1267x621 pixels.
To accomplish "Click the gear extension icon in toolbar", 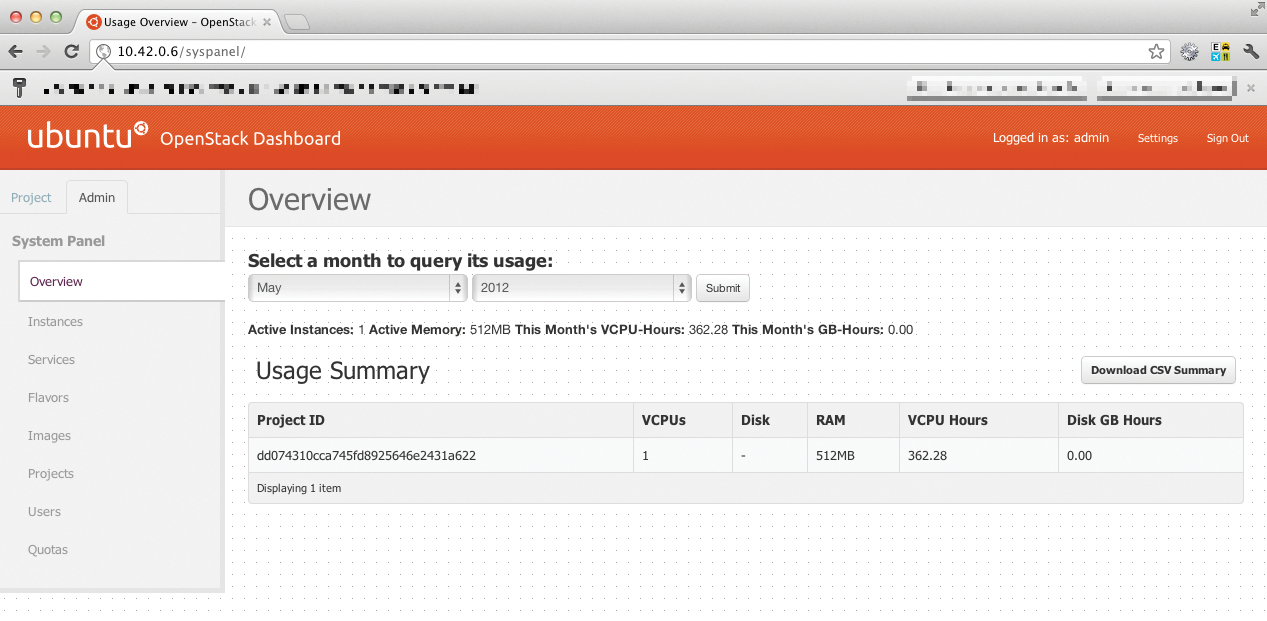I will coord(1189,51).
